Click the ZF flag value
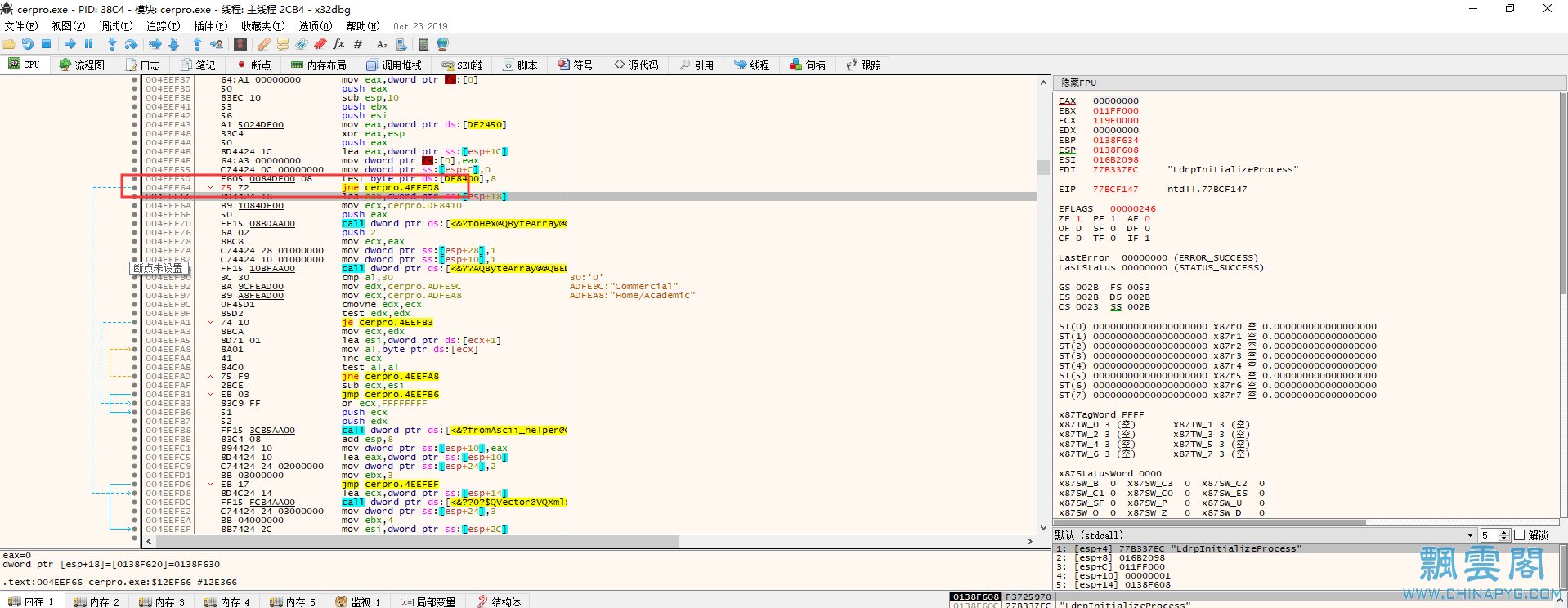 [1078, 219]
